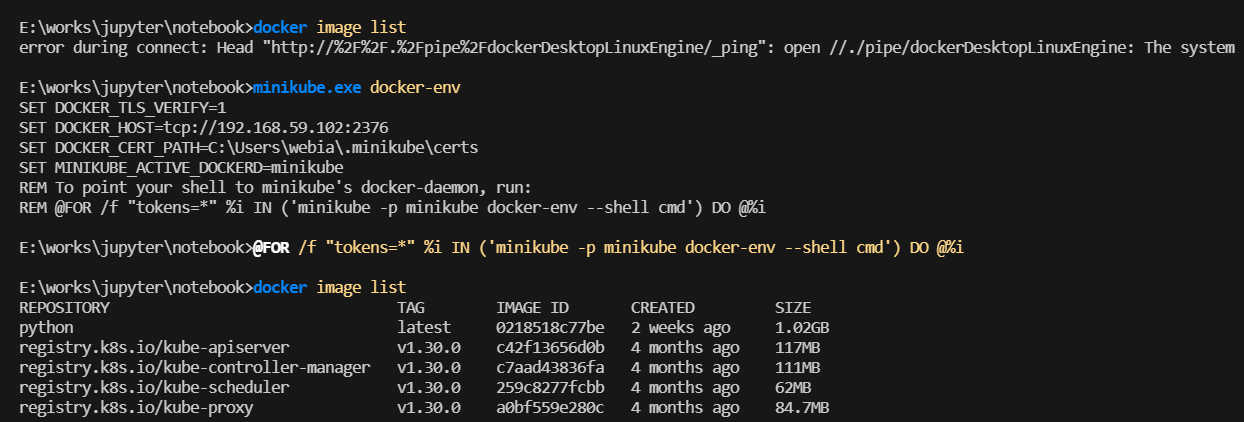Click the 84.7MB size value
The height and width of the screenshot is (422, 1244).
click(x=802, y=407)
